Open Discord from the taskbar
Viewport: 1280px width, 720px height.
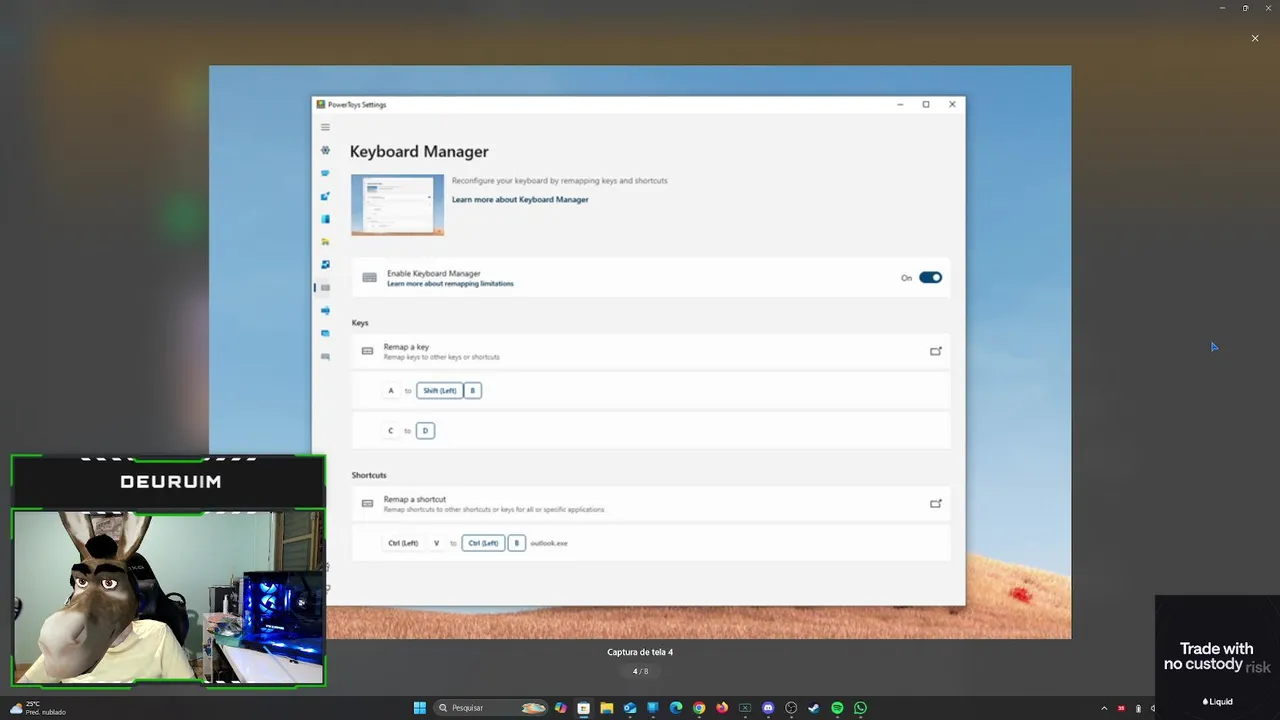(x=768, y=708)
